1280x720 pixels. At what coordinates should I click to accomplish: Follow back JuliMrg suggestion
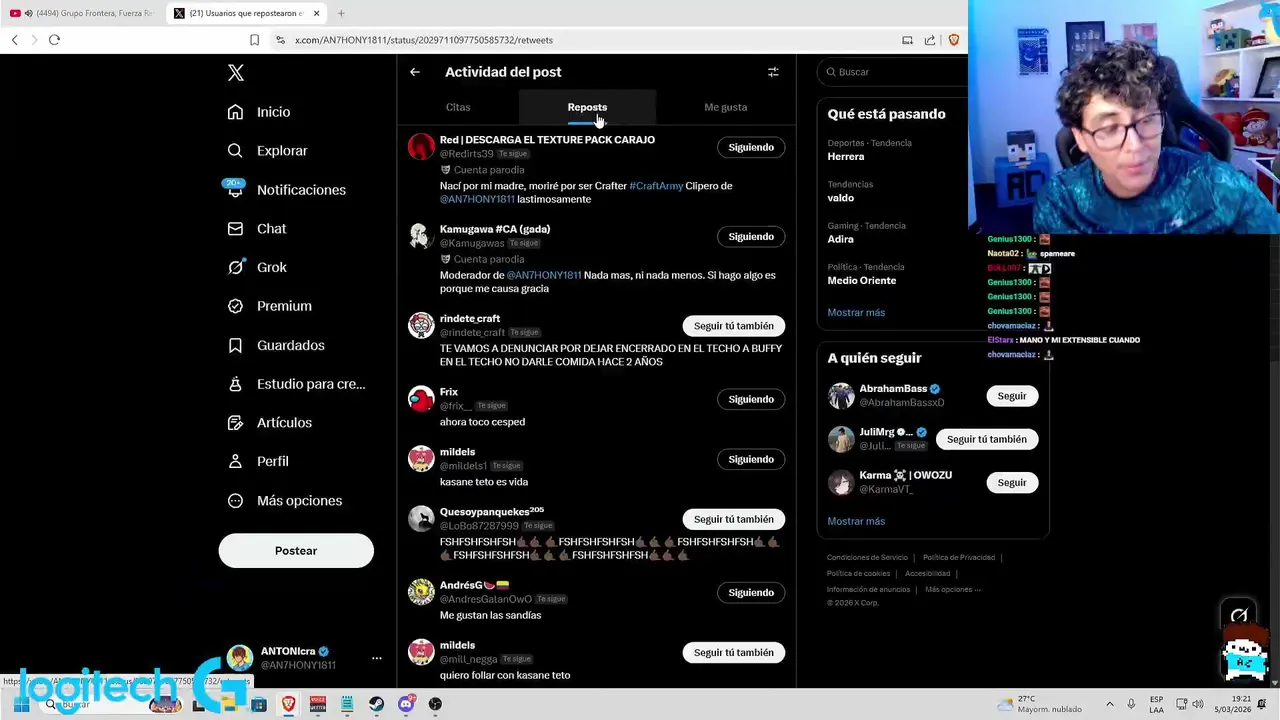[987, 439]
